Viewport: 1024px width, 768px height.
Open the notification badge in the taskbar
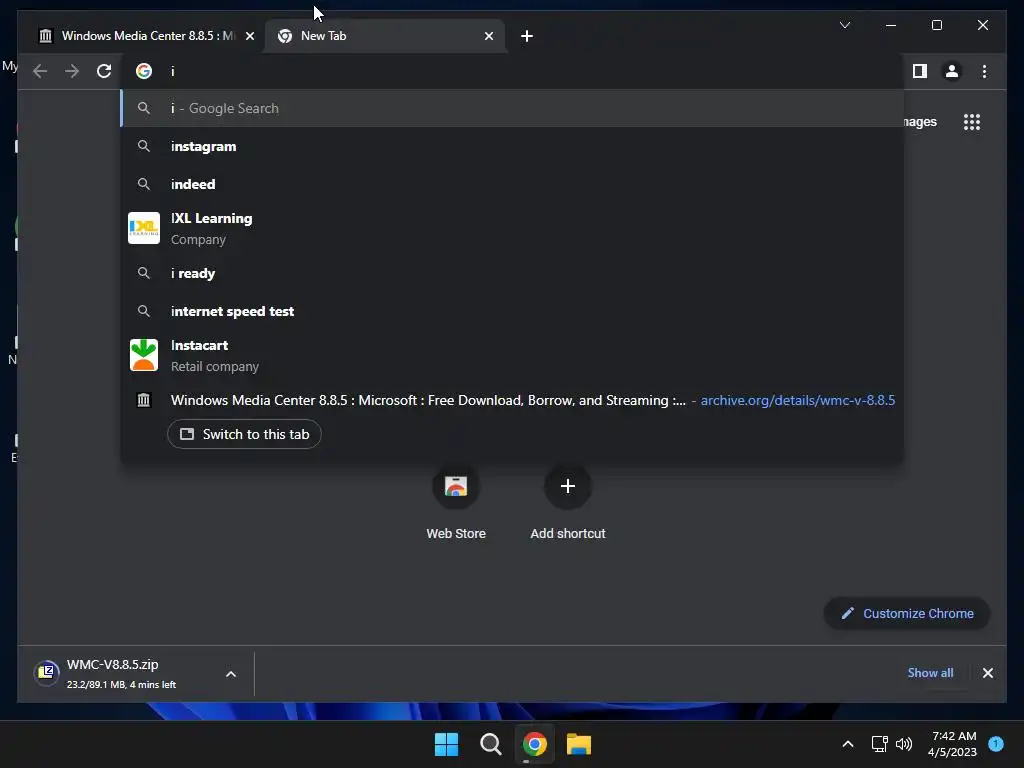tap(996, 743)
